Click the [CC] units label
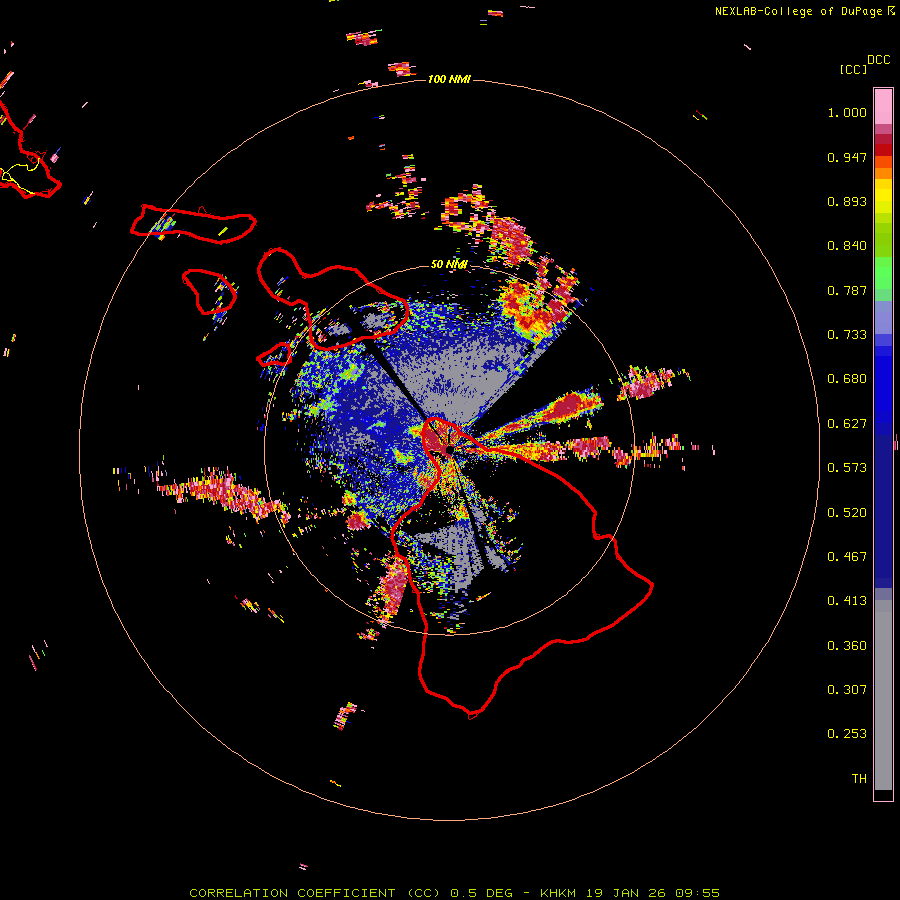900x900 pixels. (x=853, y=69)
